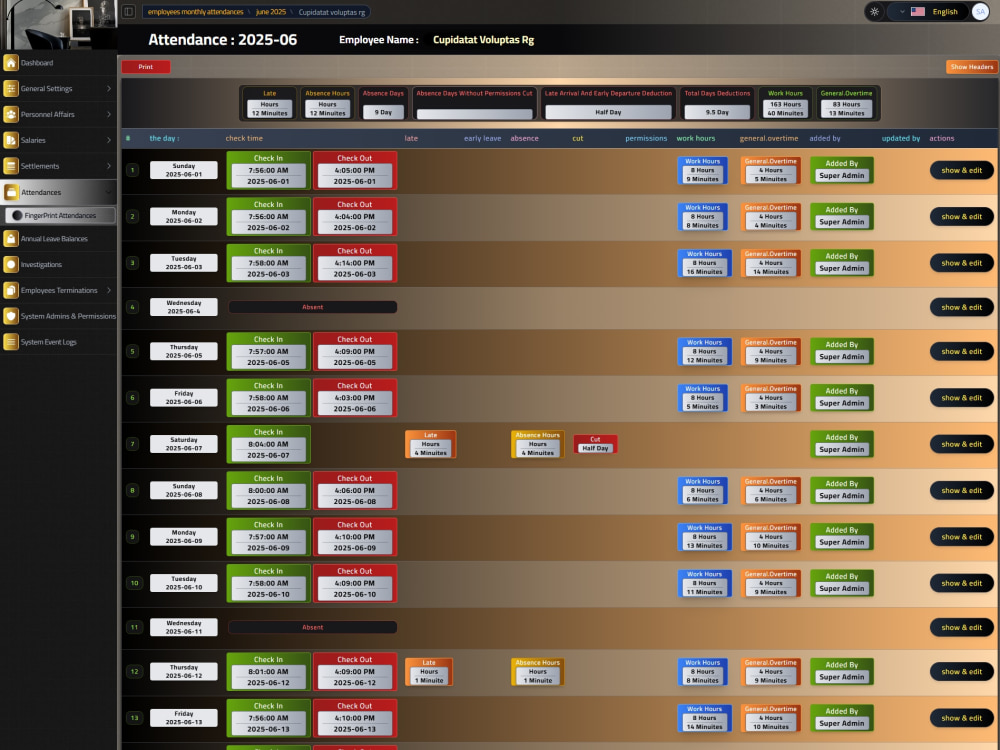Open the SA user avatar
The height and width of the screenshot is (750, 1000).
tap(980, 11)
